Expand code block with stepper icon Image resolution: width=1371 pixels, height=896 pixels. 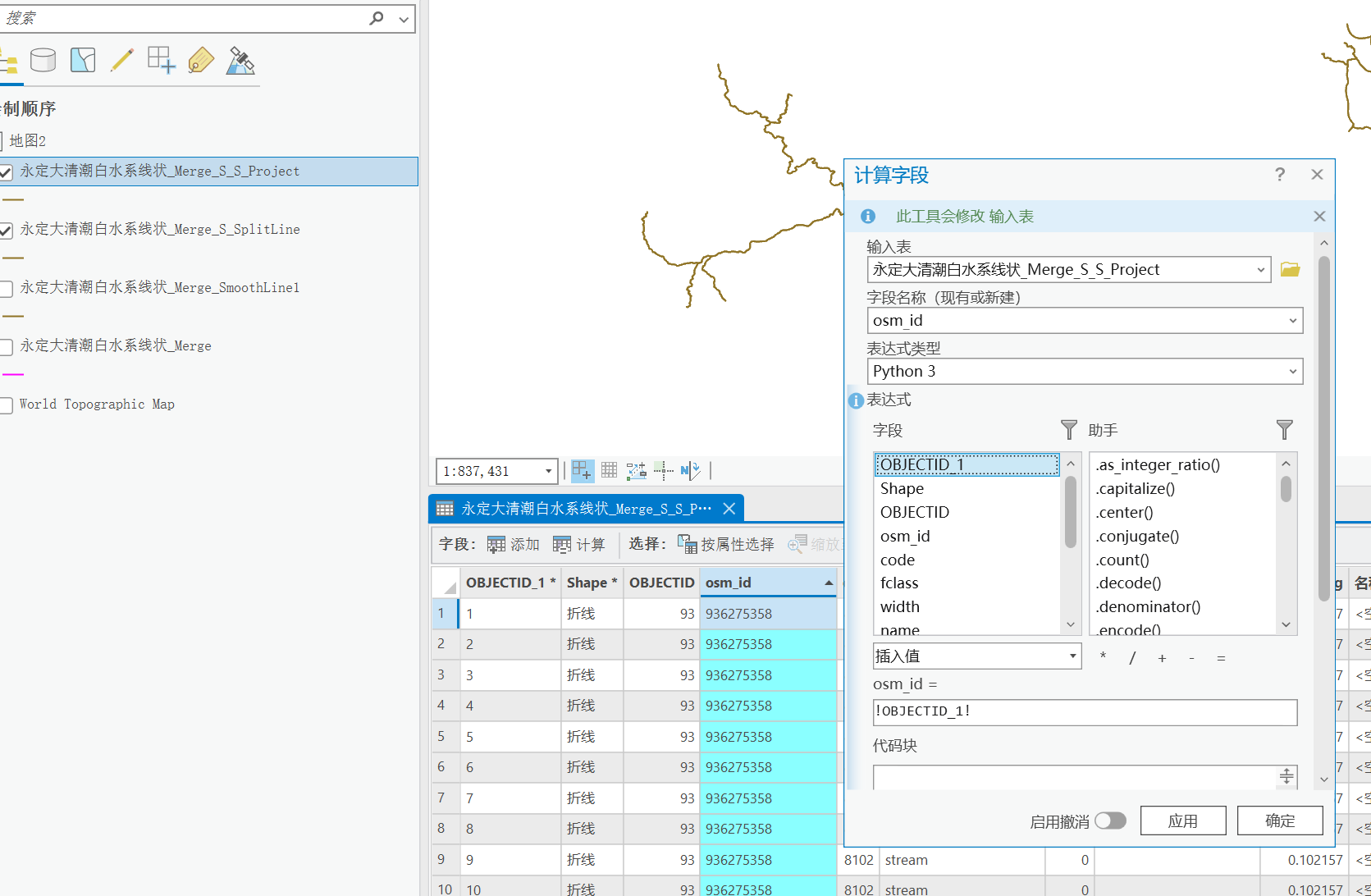[1286, 775]
